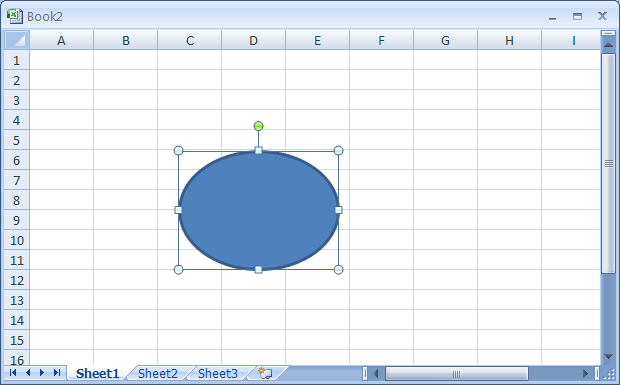
Task: Select row 2 header
Action: (x=17, y=80)
